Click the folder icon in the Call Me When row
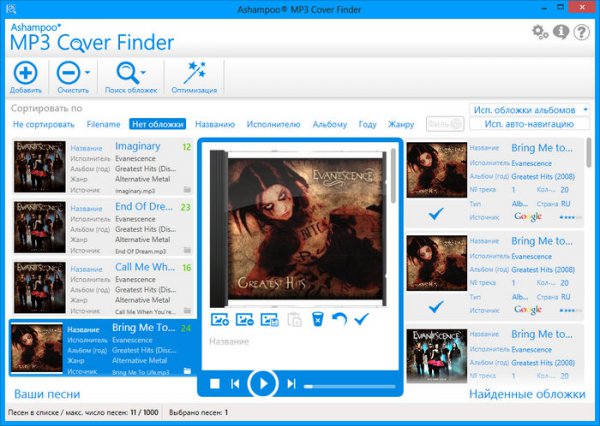This screenshot has height=426, width=600. pos(187,310)
